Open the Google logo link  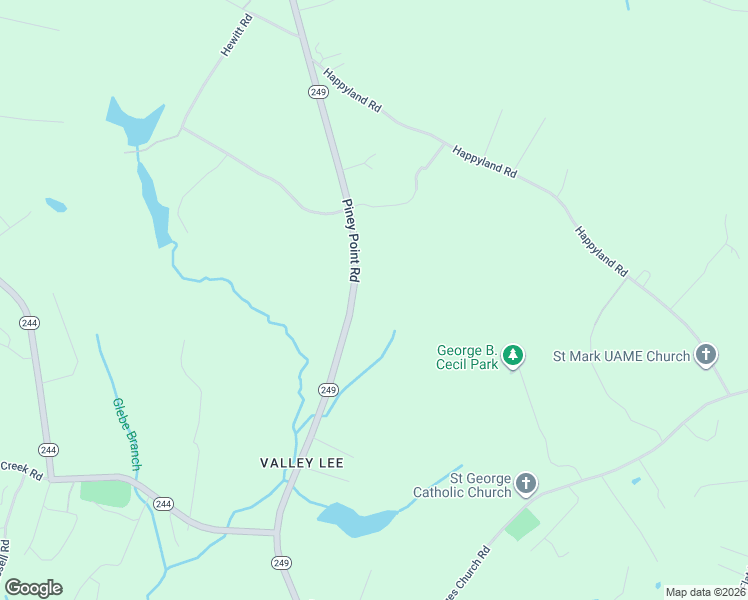pyautogui.click(x=33, y=588)
